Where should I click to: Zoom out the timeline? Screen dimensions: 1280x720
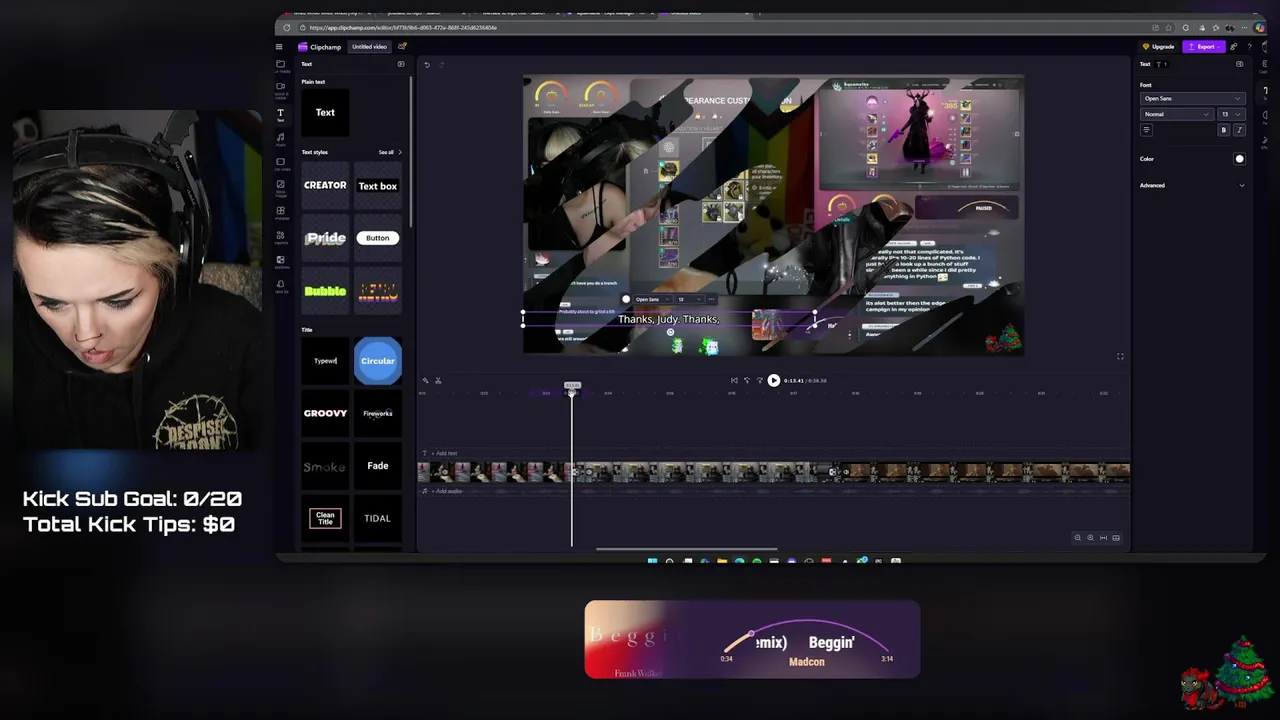point(1077,538)
